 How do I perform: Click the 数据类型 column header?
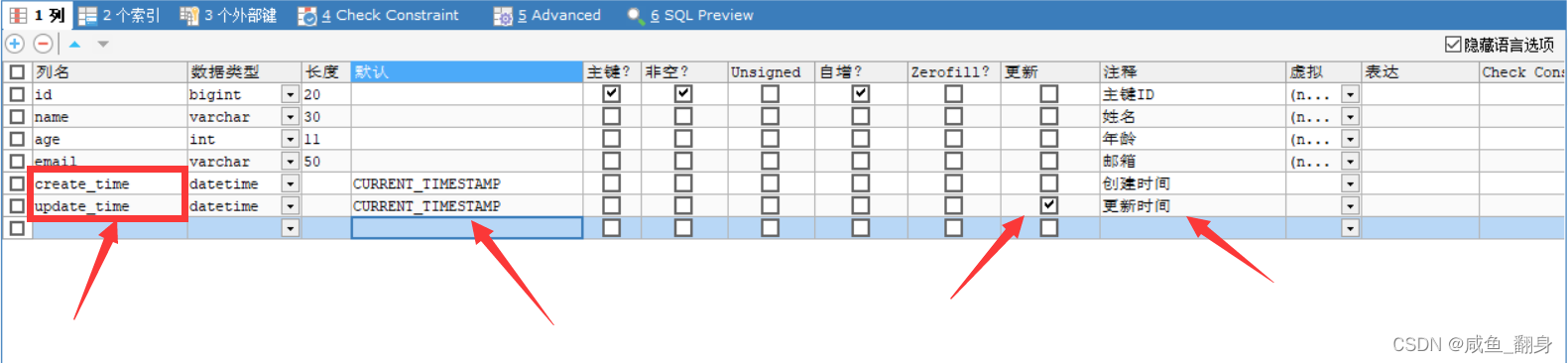tap(244, 72)
